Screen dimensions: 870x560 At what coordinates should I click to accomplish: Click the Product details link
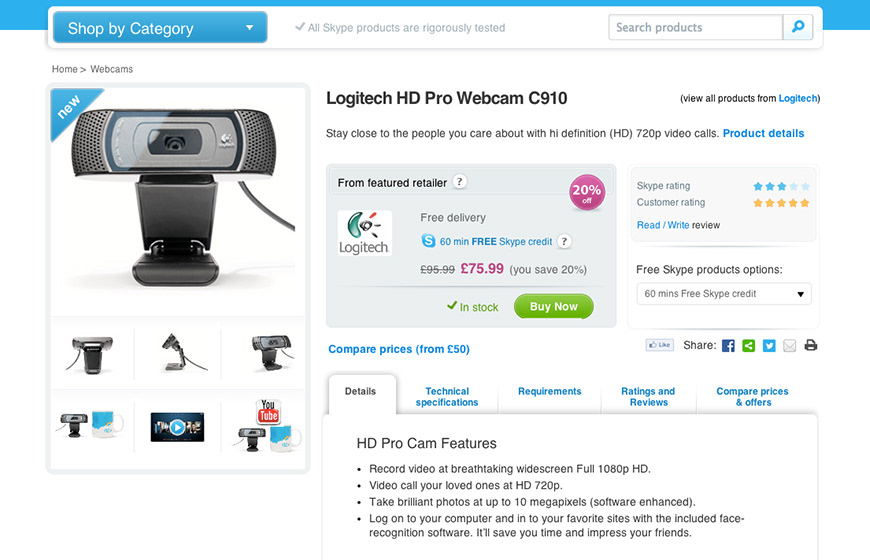pyautogui.click(x=763, y=133)
